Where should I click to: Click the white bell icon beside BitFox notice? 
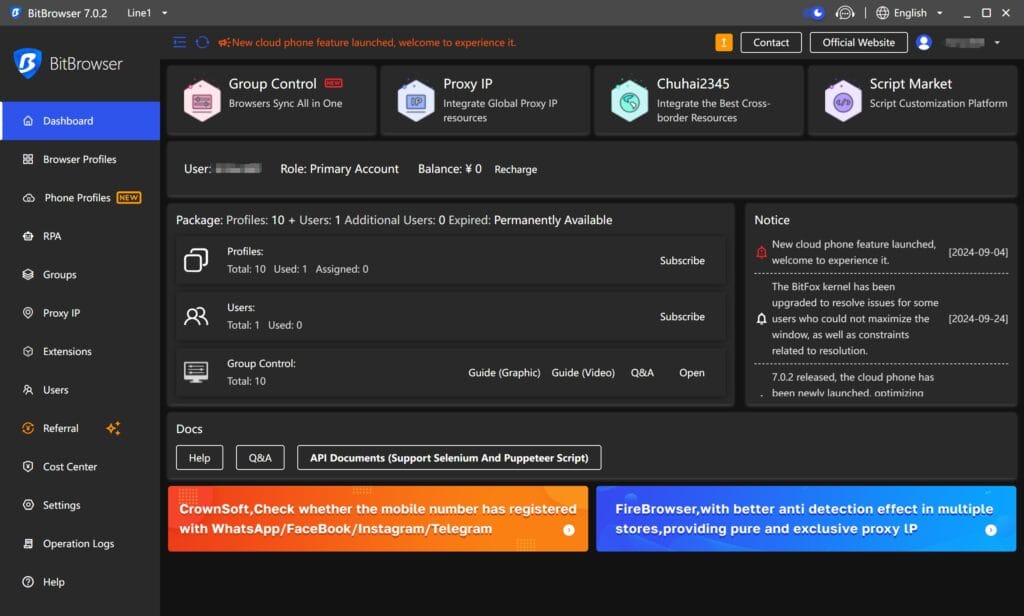(x=761, y=319)
